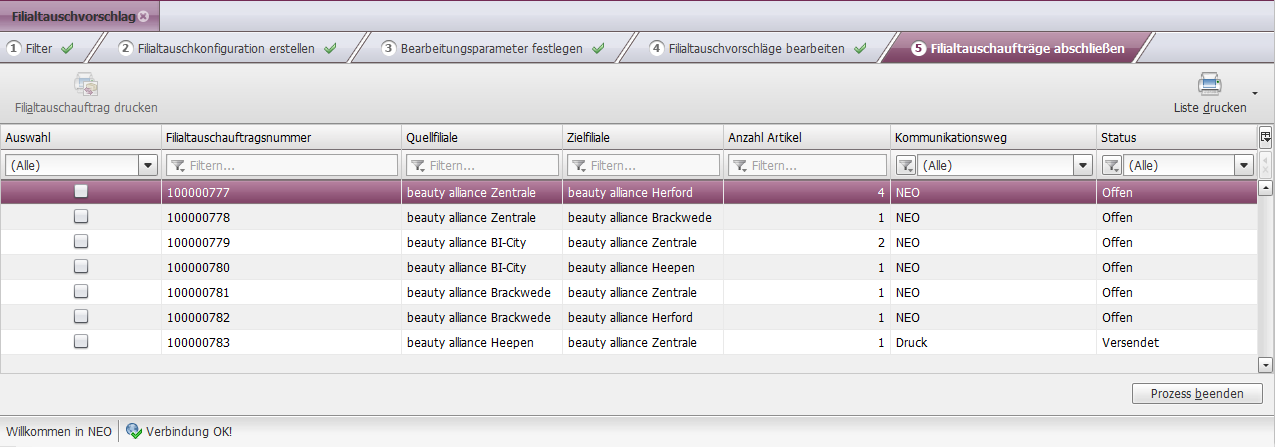1275x447 pixels.
Task: Tick the checkbox for order 100000777
Action: point(81,191)
